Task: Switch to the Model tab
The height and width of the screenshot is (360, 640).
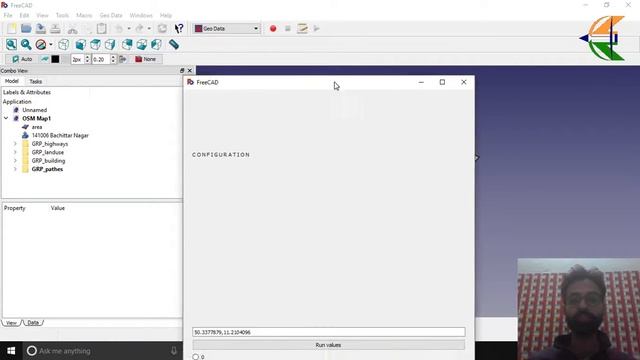Action: 11,81
